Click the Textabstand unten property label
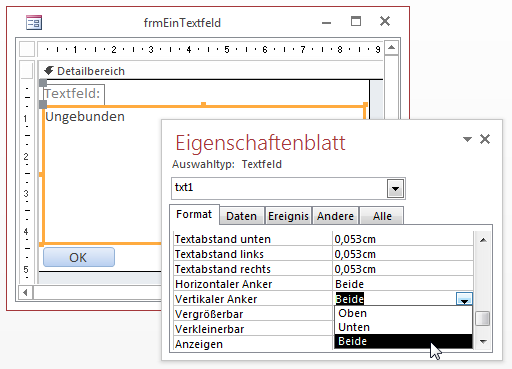 click(x=223, y=239)
